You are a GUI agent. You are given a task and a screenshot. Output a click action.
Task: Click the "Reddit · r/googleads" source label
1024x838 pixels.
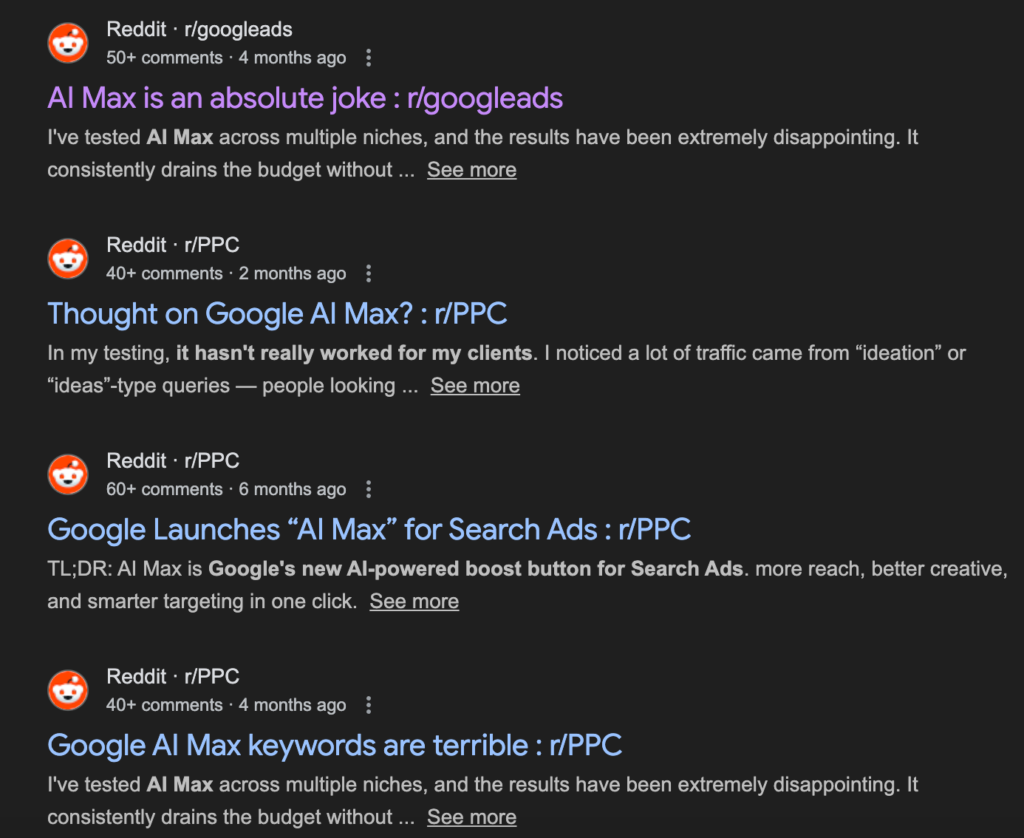pyautogui.click(x=199, y=30)
